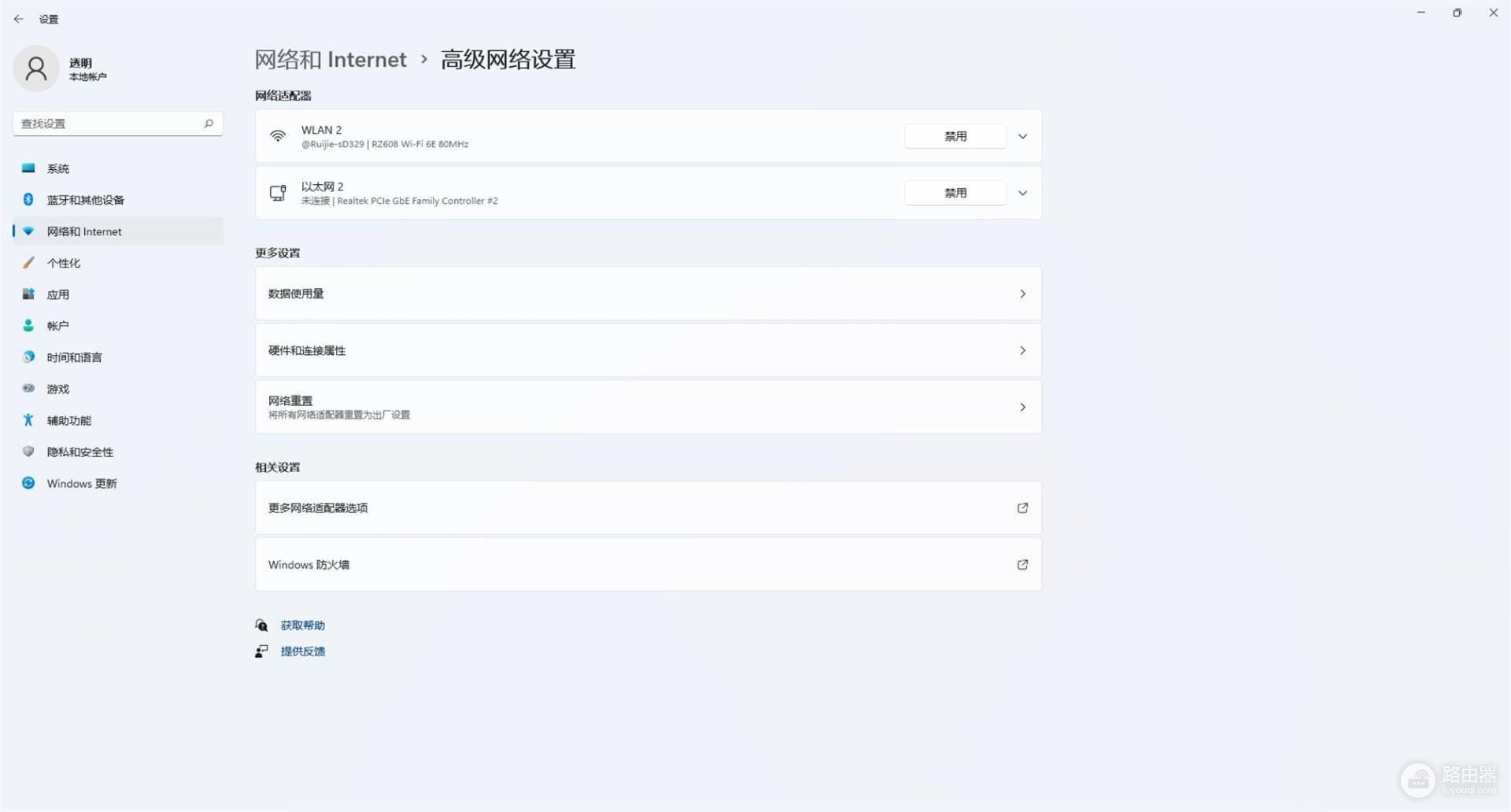Viewport: 1511px width, 812px height.
Task: Open the 提供反馈 link
Action: point(303,651)
